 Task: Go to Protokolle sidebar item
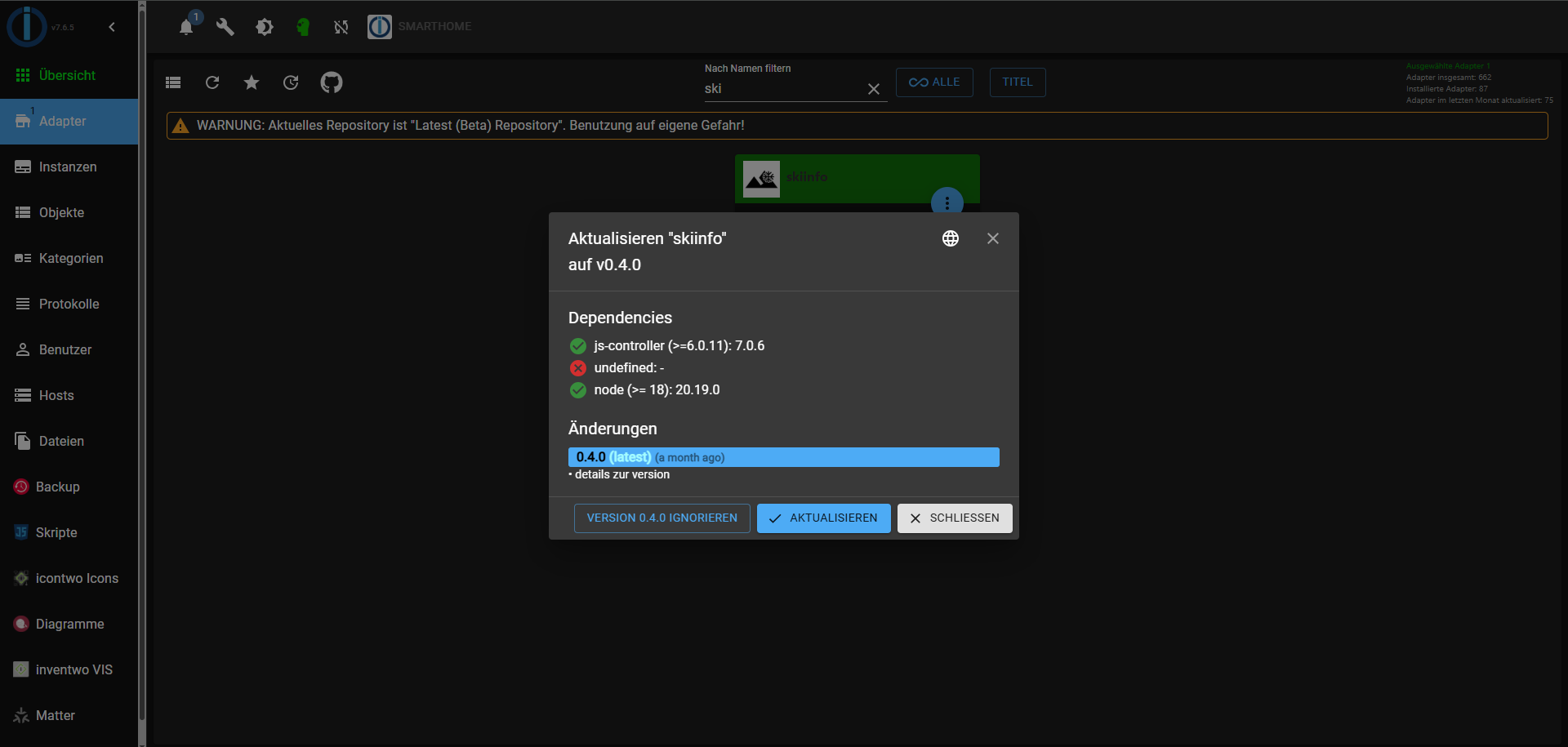69,304
